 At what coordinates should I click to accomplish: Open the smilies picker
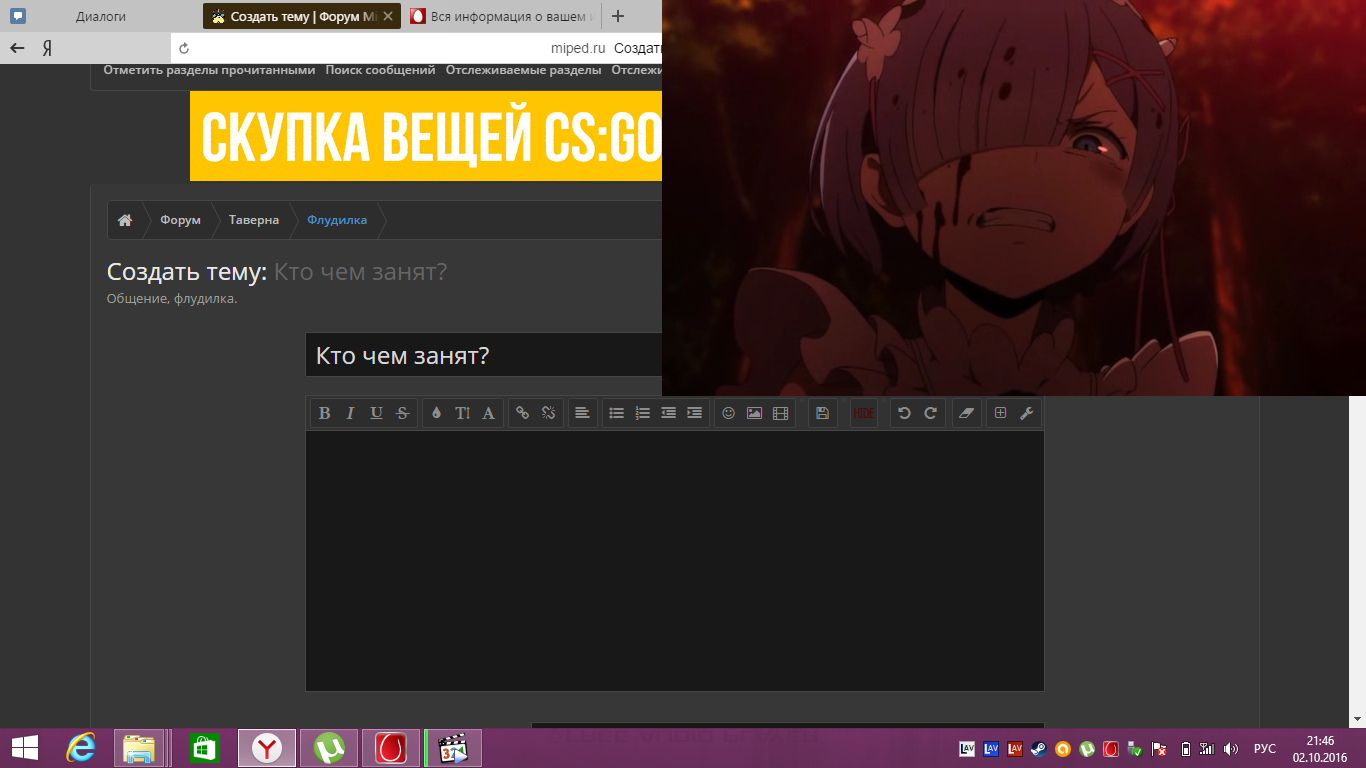pos(728,413)
